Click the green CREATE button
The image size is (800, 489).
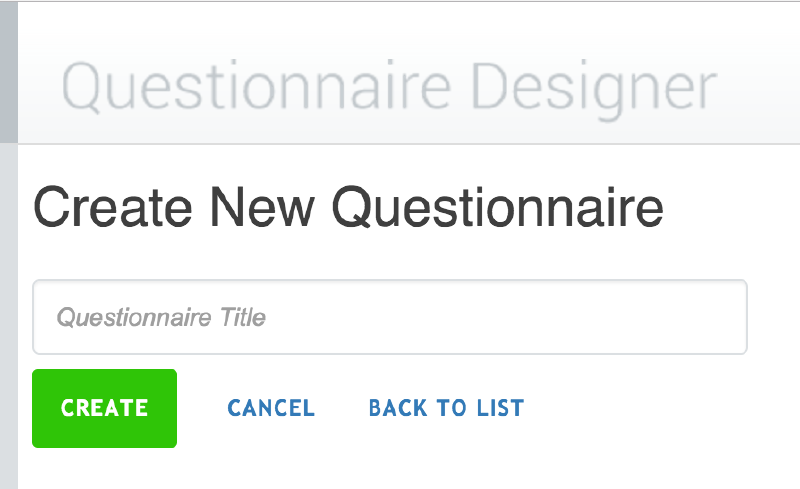104,408
